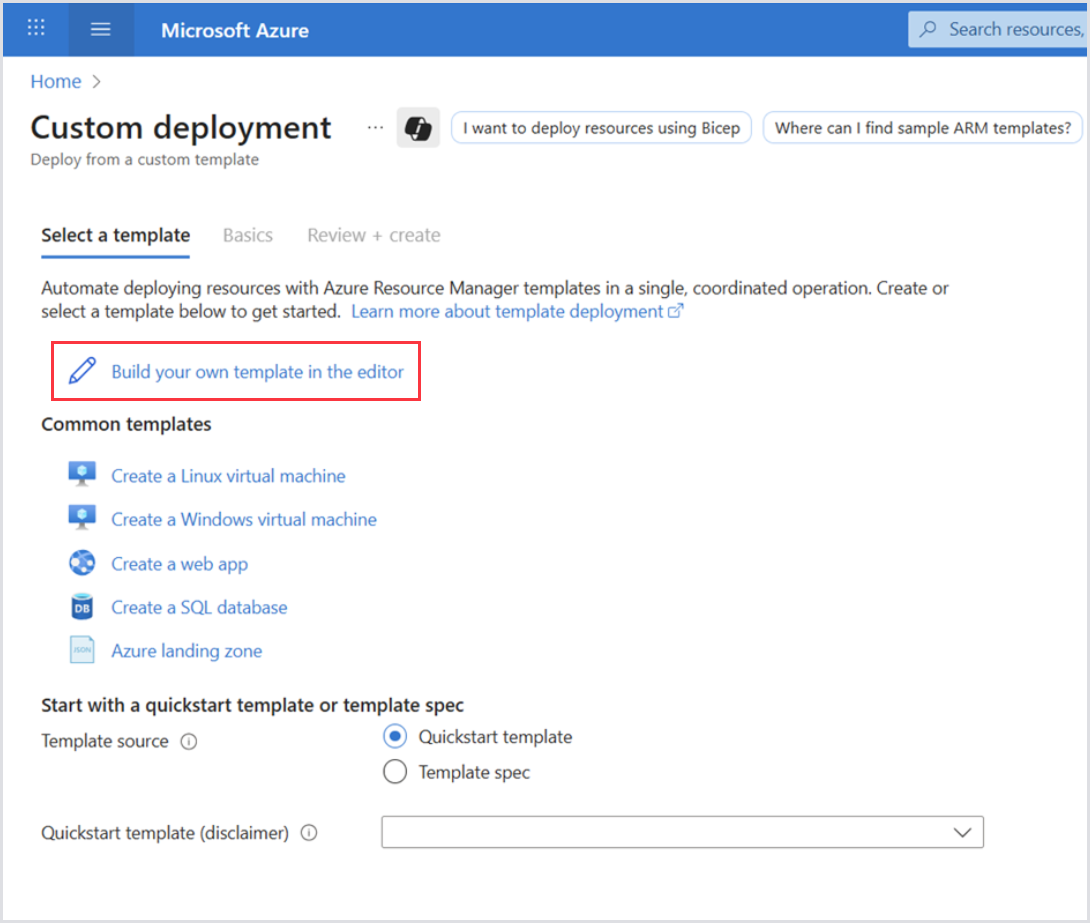Expand the Quickstart template dropdown
Image resolution: width=1090 pixels, height=923 pixels.
(682, 832)
